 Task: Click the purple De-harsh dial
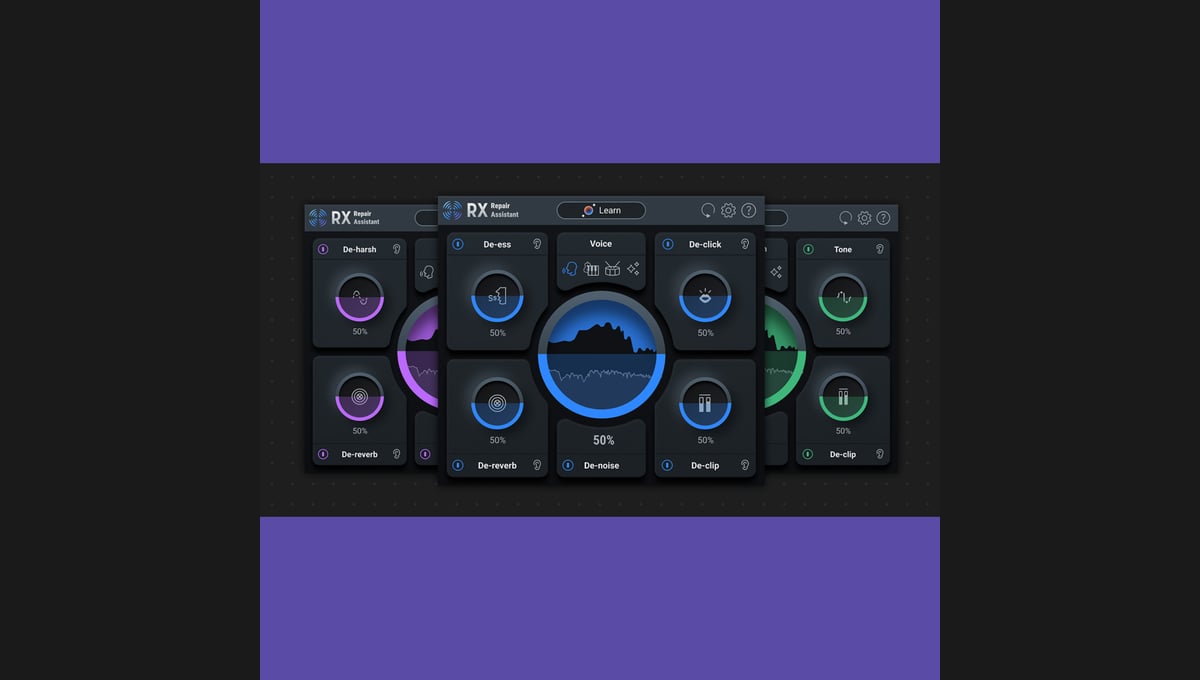pyautogui.click(x=359, y=297)
